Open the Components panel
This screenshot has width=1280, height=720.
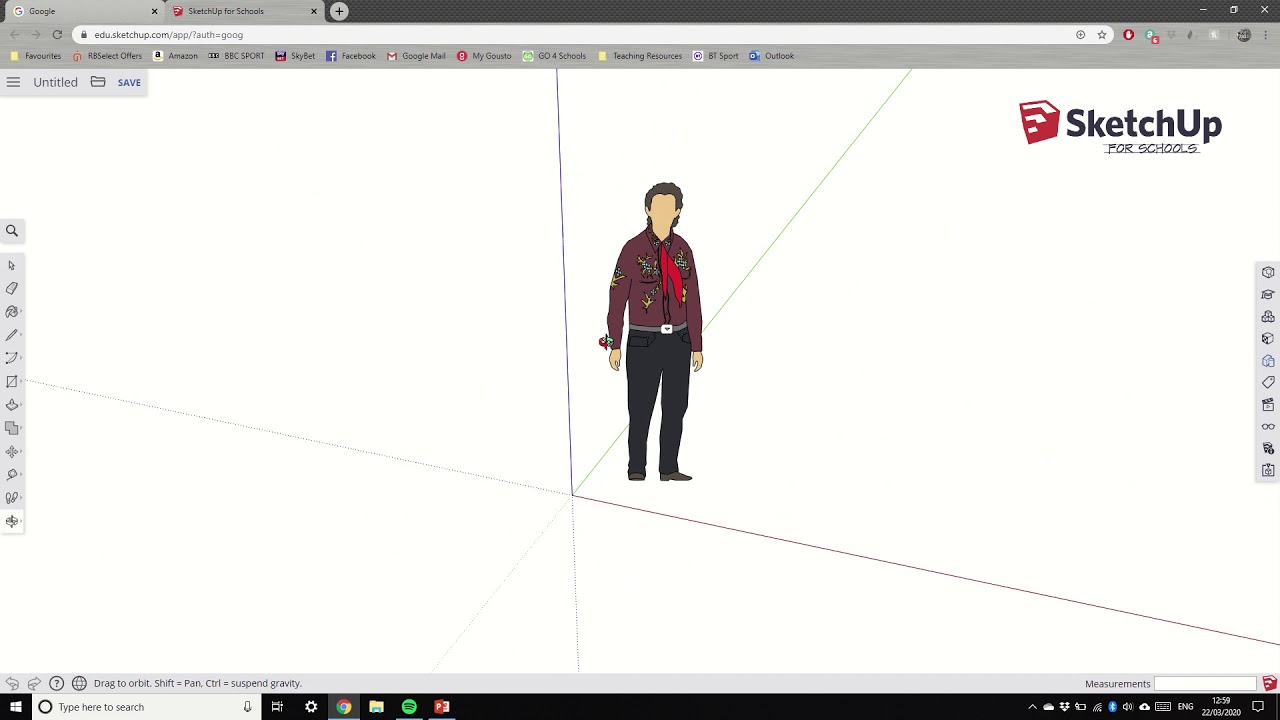click(x=1268, y=317)
